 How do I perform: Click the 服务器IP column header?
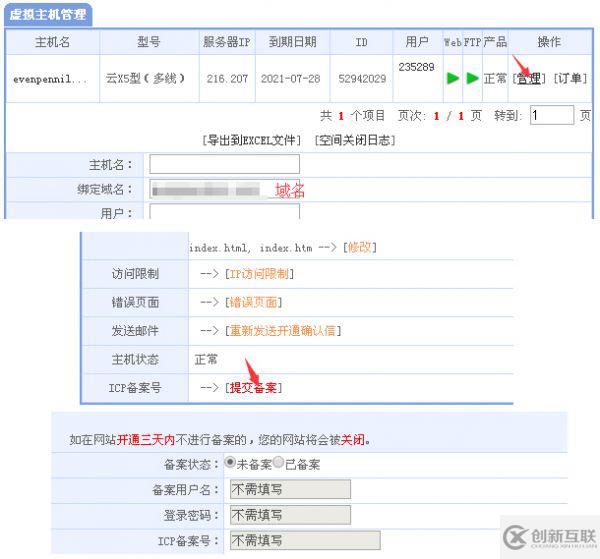click(x=227, y=42)
